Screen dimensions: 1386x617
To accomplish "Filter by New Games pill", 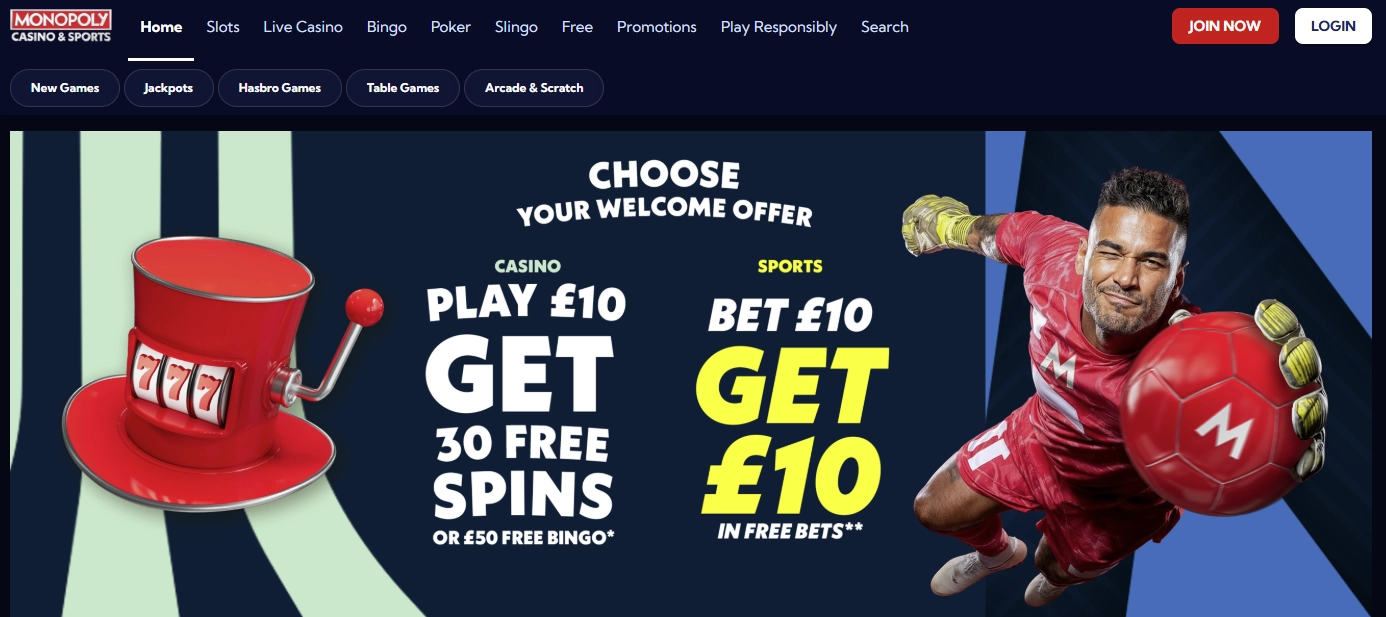I will click(65, 88).
